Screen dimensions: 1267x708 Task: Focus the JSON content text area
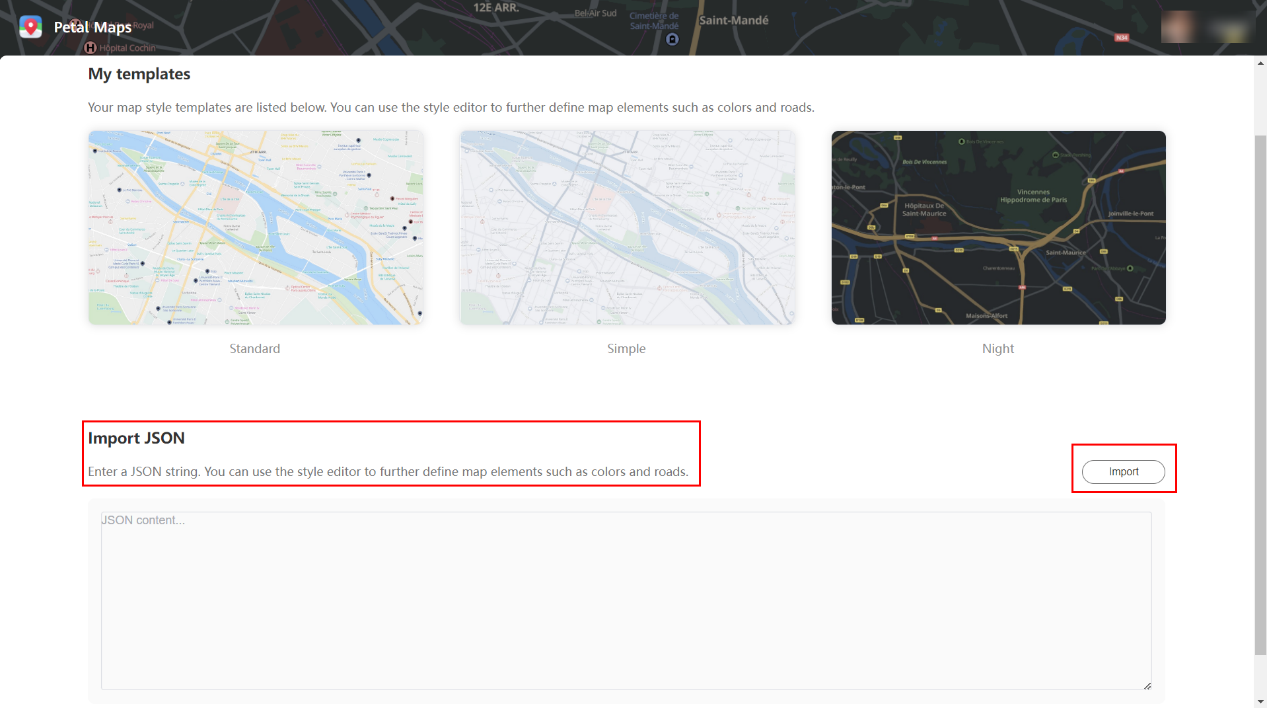(626, 600)
